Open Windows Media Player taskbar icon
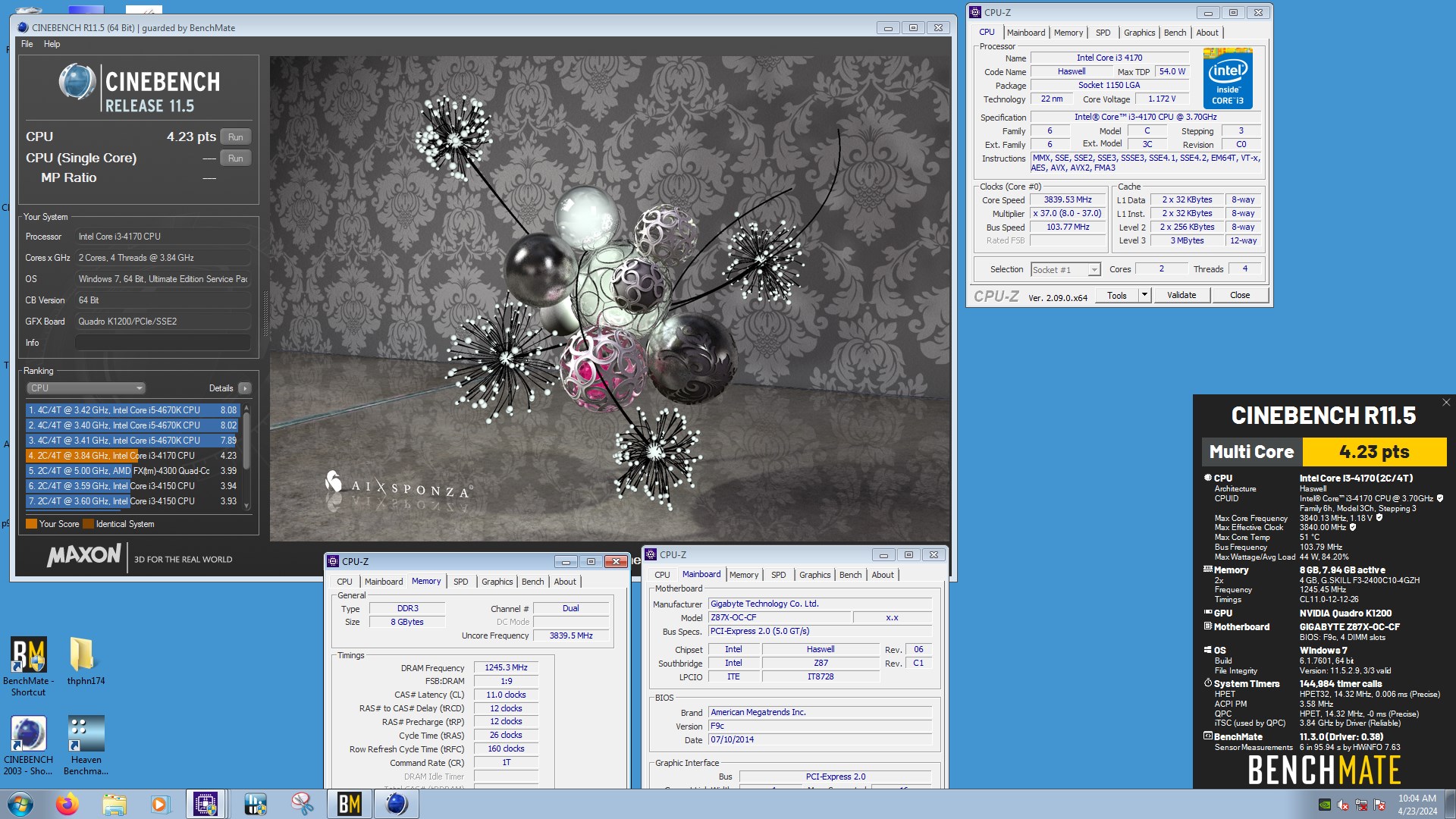Image resolution: width=1456 pixels, height=819 pixels. (x=160, y=804)
